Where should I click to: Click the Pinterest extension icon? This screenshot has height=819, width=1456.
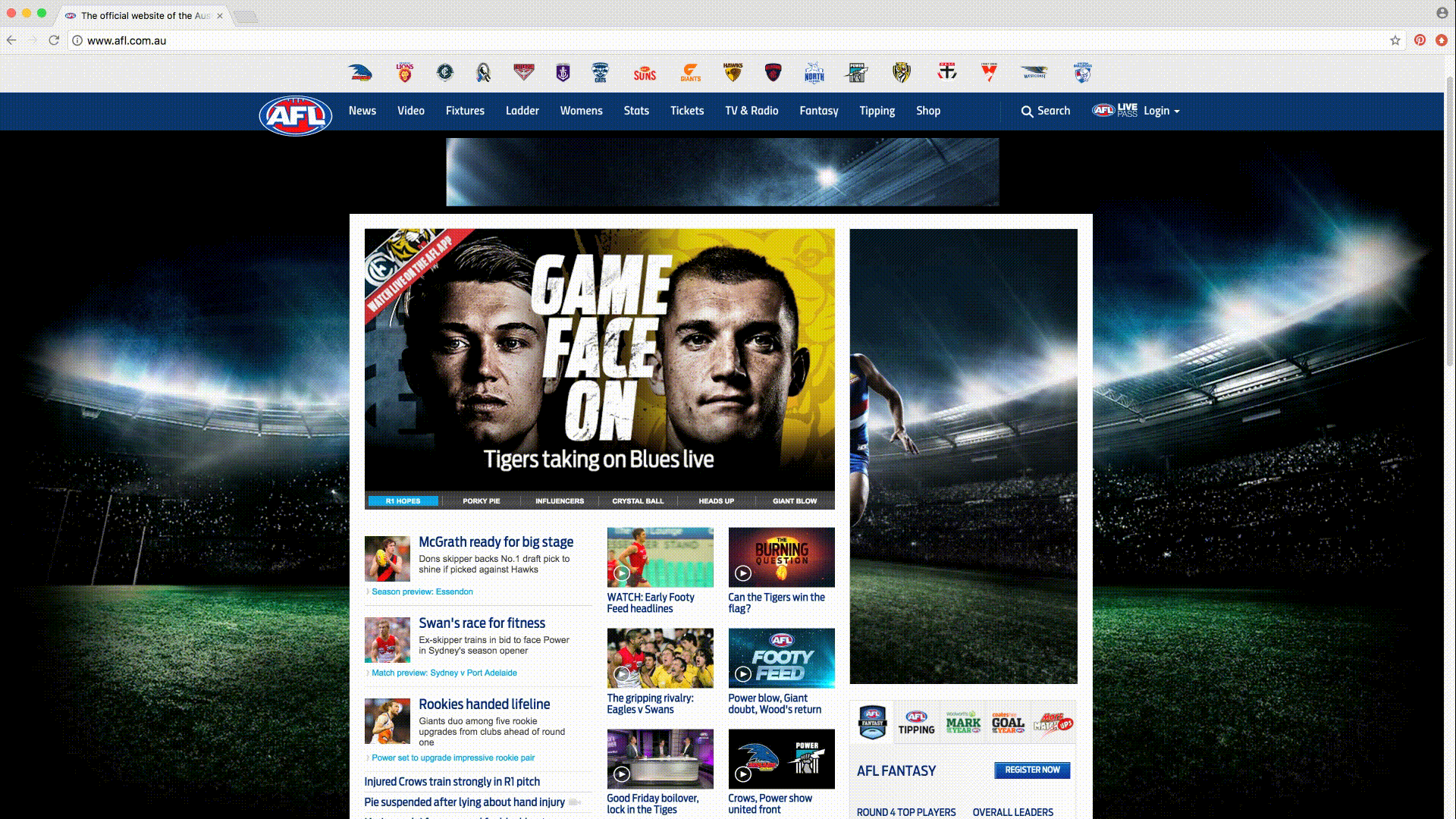click(1420, 40)
